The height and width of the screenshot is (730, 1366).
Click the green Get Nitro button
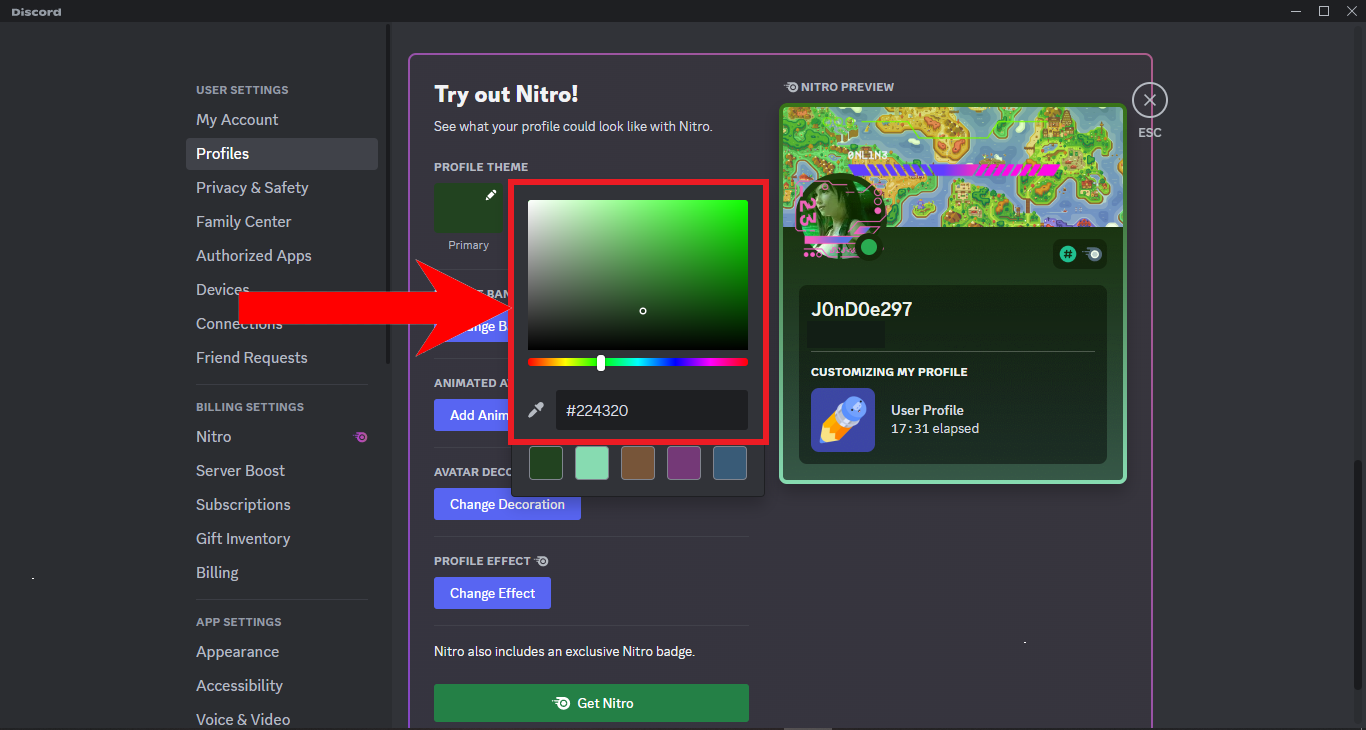point(591,703)
